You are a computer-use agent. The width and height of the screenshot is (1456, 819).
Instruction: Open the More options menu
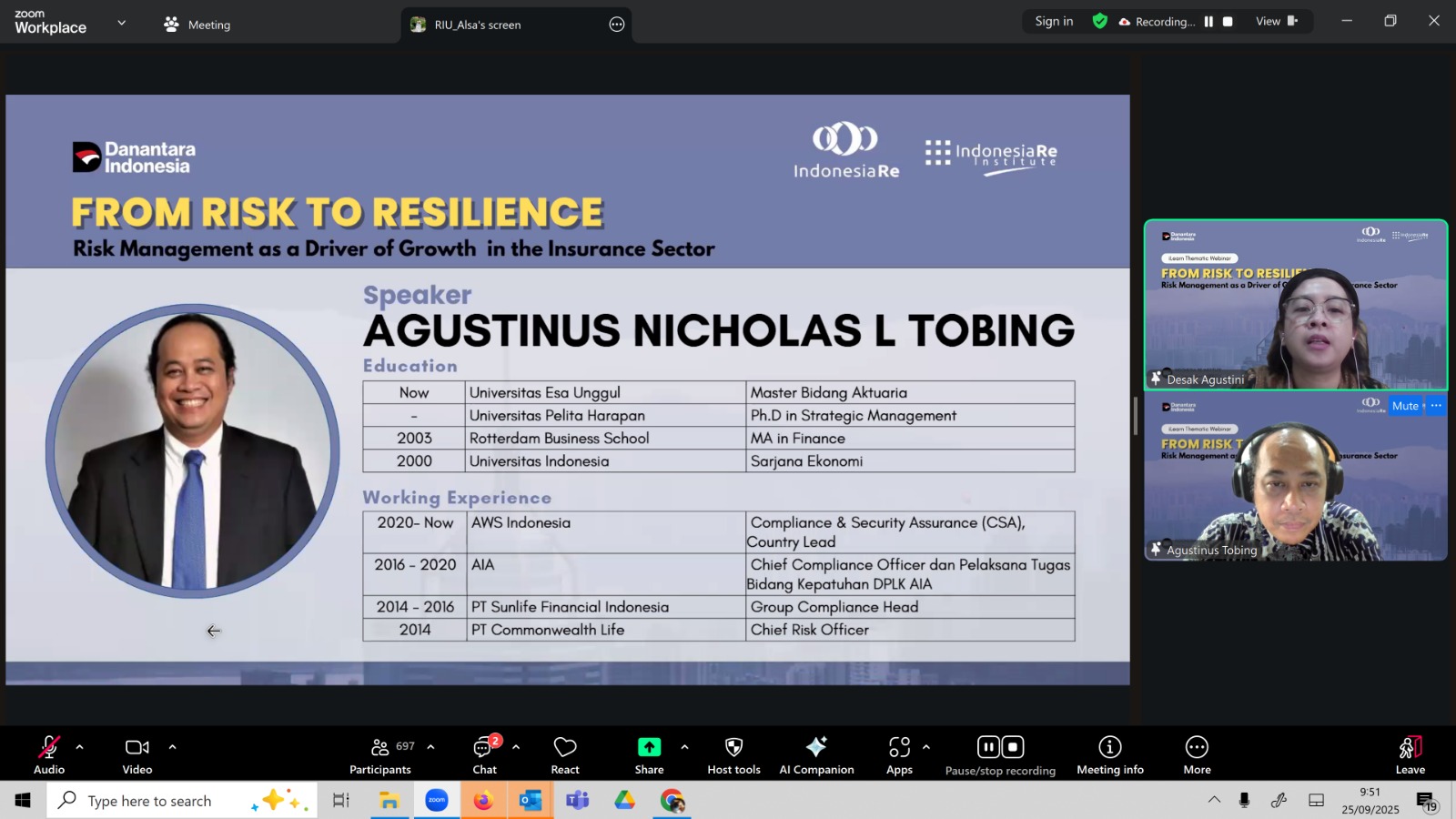(x=1197, y=754)
